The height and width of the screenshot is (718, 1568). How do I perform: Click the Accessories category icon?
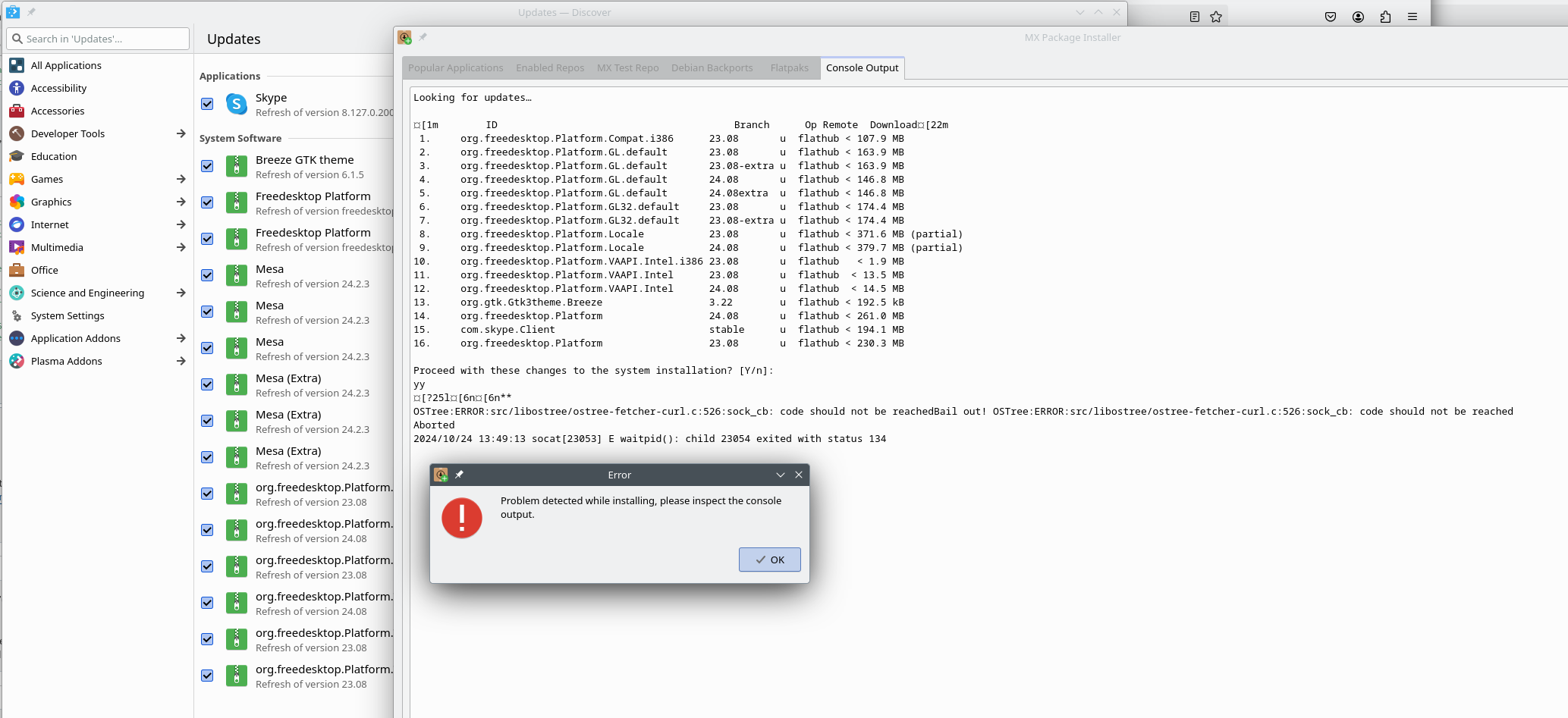[x=17, y=111]
